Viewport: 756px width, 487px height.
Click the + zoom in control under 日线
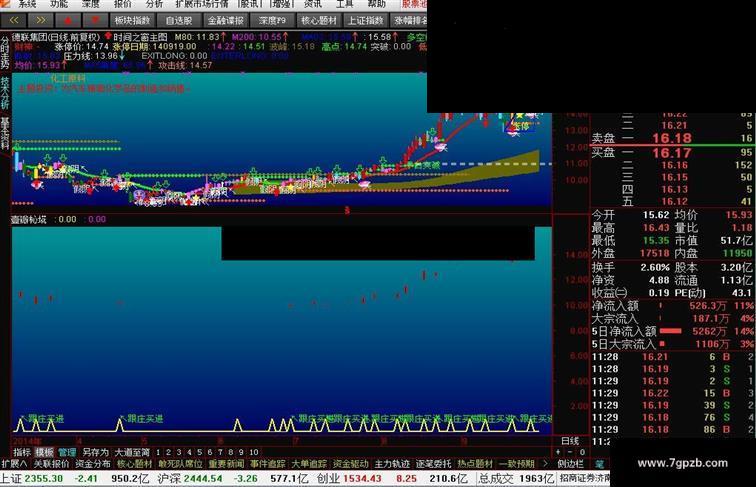(558, 452)
